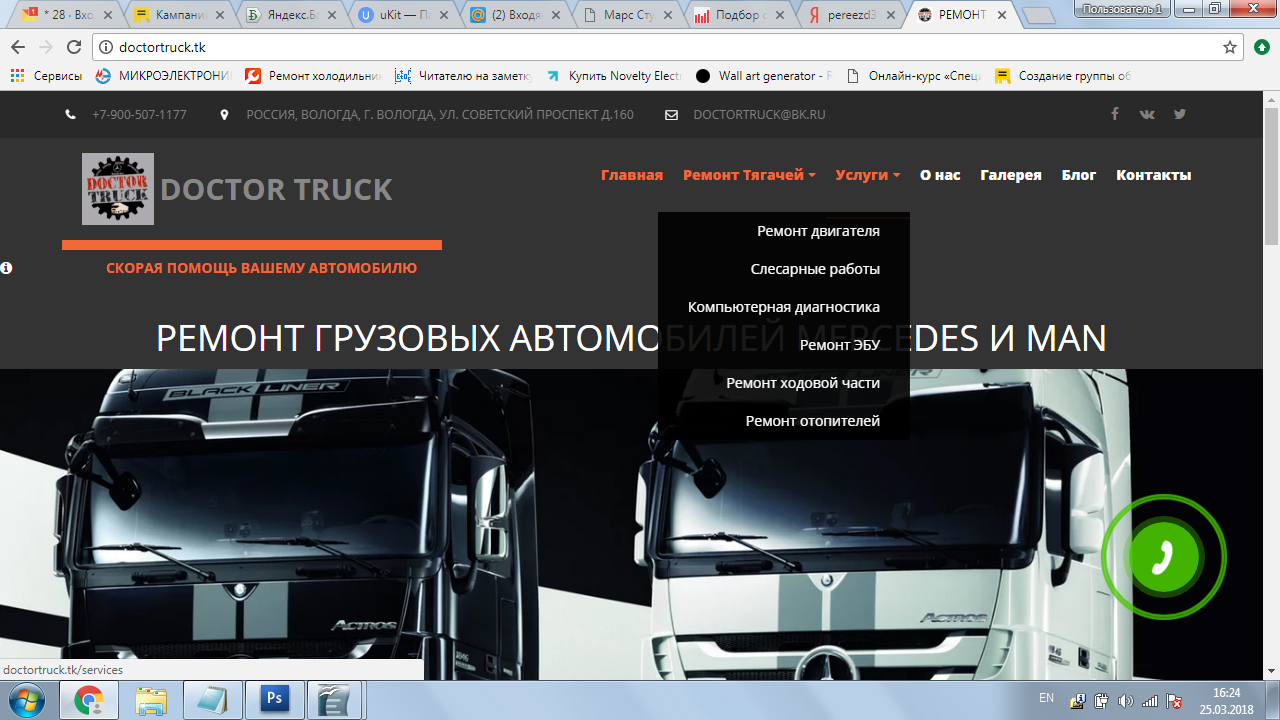Open the Онлайн-курс «Спец bookmark
Viewport: 1280px width, 720px height.
point(914,76)
